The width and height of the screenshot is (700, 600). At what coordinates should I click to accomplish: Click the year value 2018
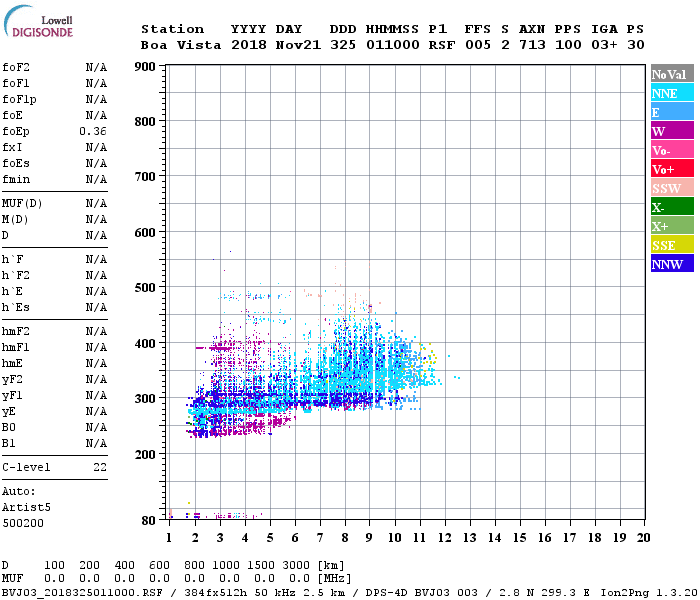point(249,45)
